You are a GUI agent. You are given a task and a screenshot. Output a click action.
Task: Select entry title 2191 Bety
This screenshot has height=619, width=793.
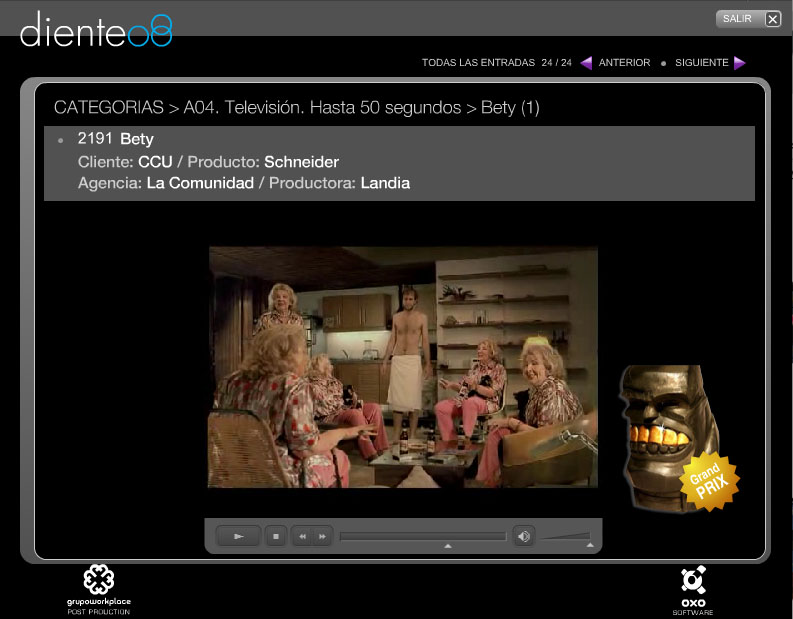tap(115, 139)
